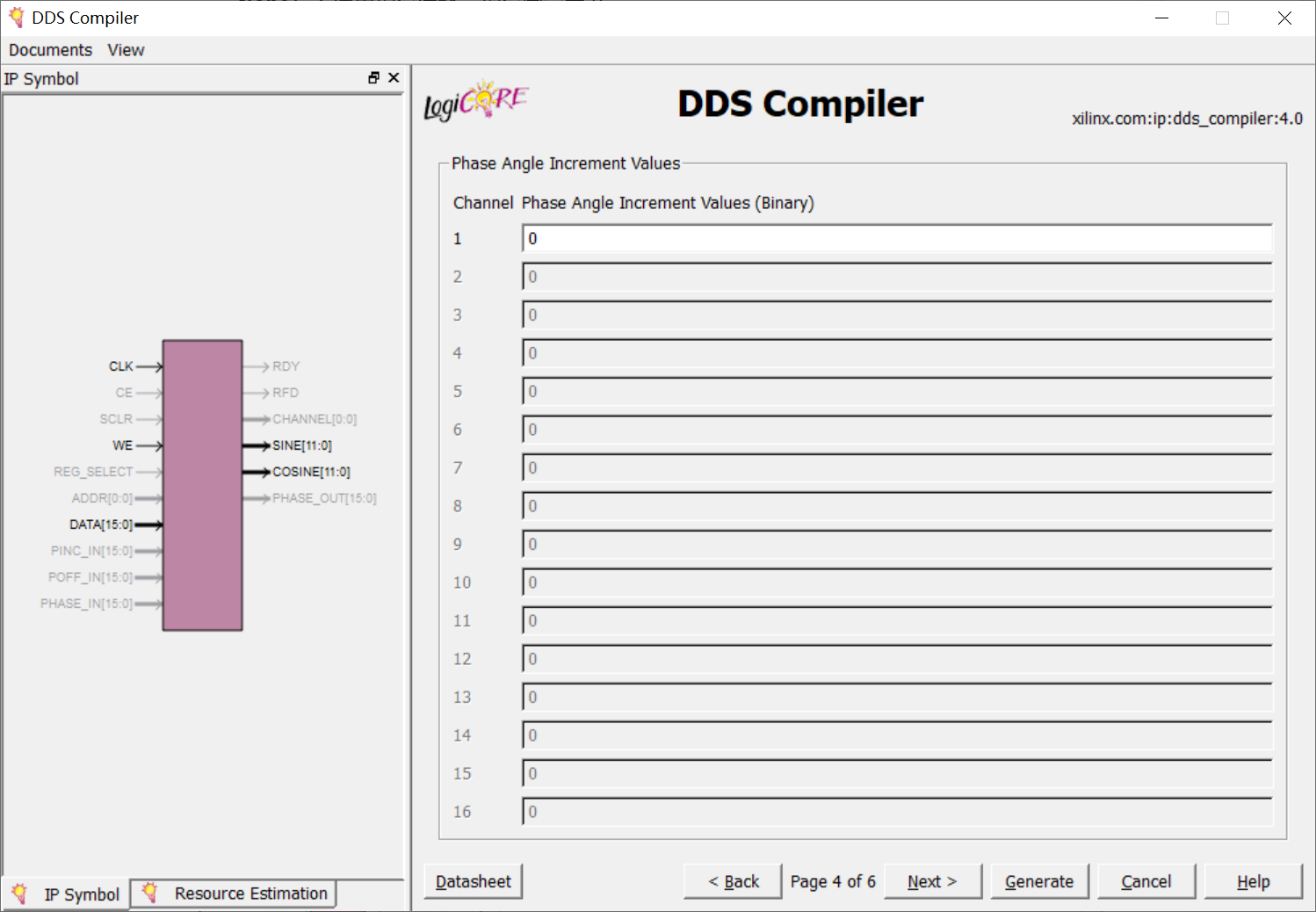The image size is (1316, 912).
Task: Click channel 11 phase increment field
Action: click(x=897, y=621)
